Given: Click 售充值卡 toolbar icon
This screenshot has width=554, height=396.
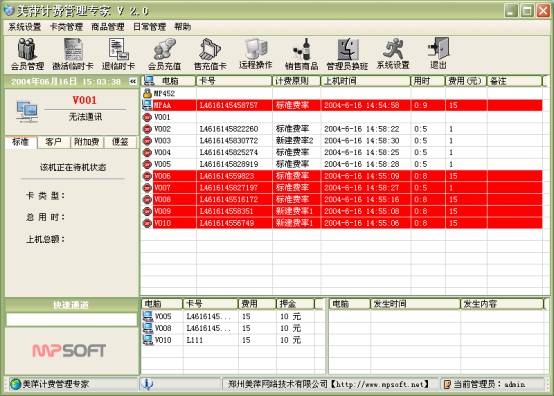Looking at the screenshot, I should tap(210, 54).
